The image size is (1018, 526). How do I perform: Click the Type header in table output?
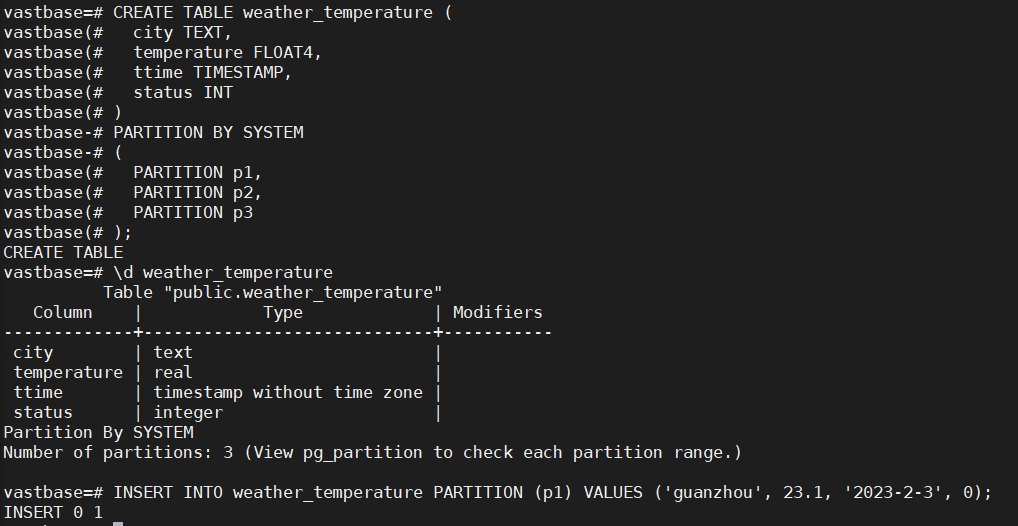[x=282, y=312]
